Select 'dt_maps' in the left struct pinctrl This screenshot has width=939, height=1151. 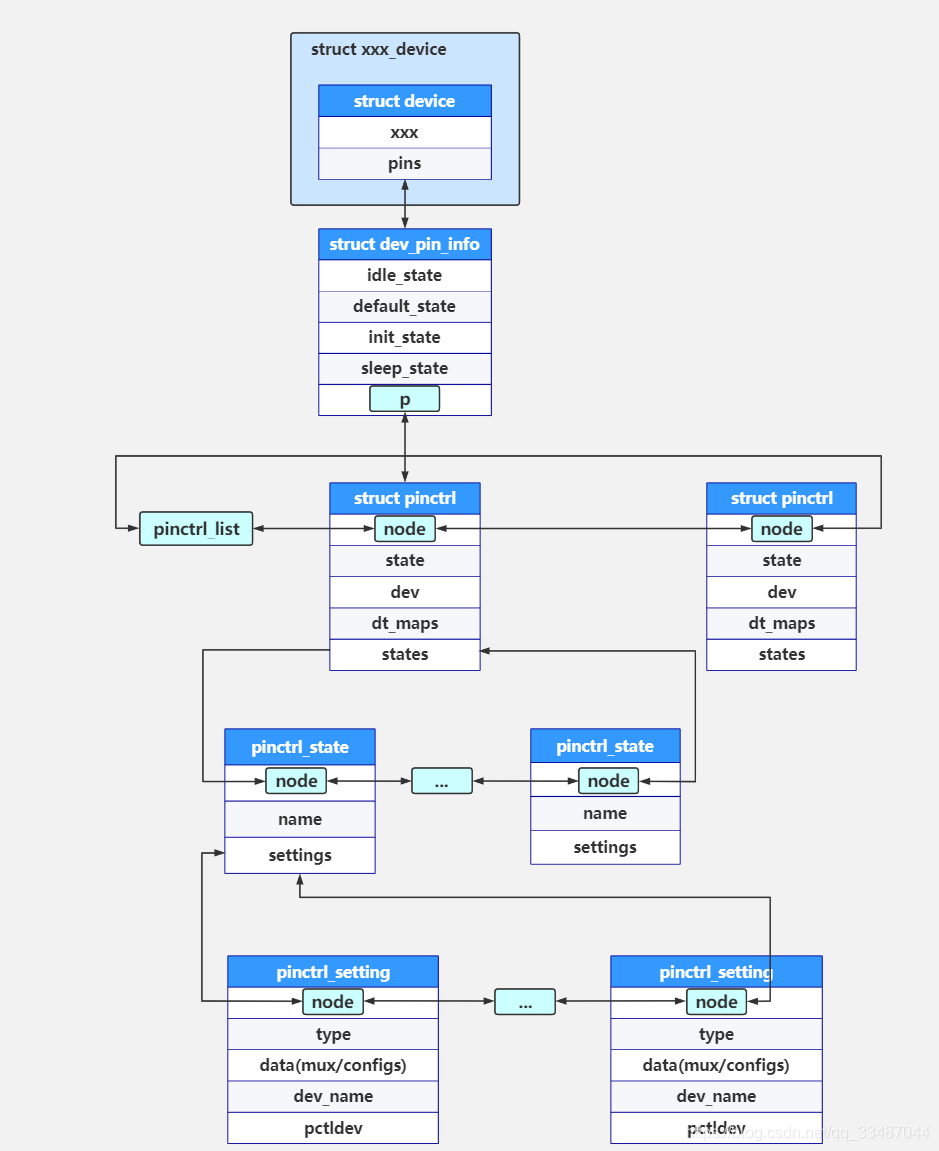tap(405, 624)
